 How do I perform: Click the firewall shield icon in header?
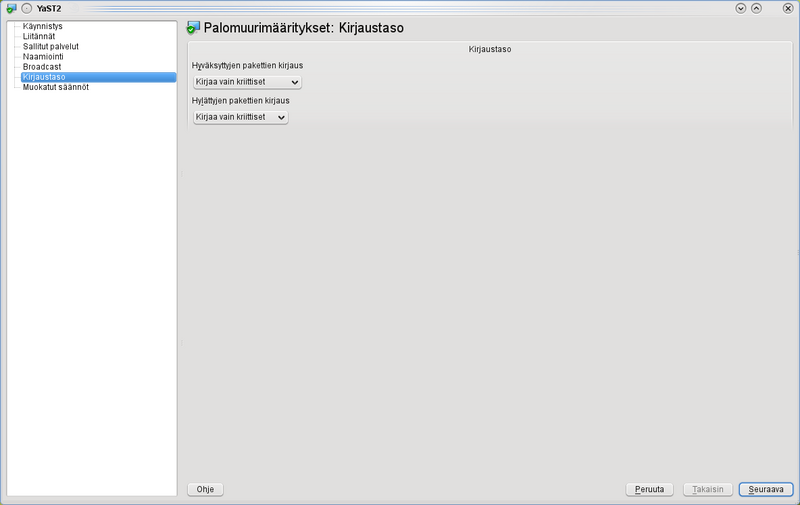pos(193,28)
